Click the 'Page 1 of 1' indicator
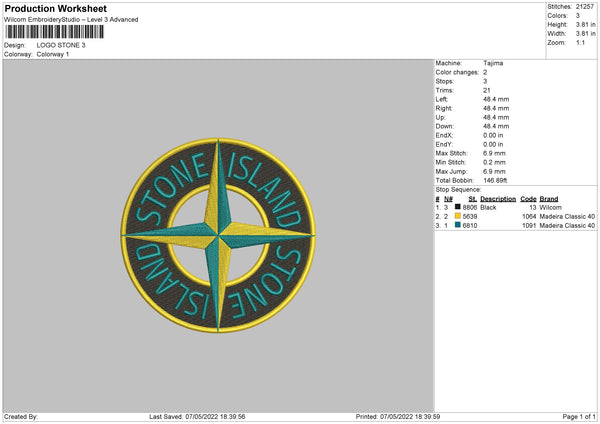This screenshot has height=424, width=600. click(579, 417)
